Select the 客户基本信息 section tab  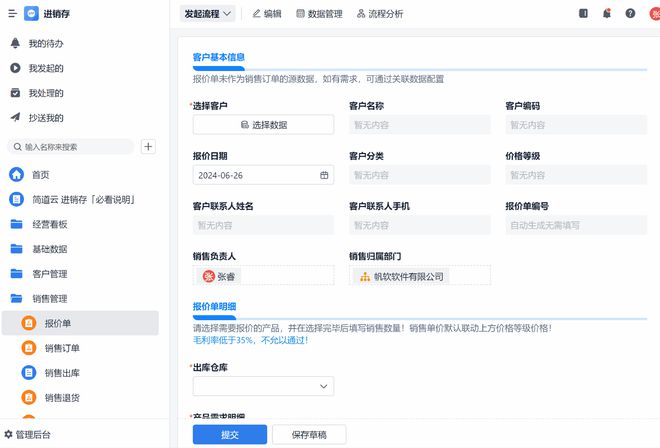[x=218, y=57]
